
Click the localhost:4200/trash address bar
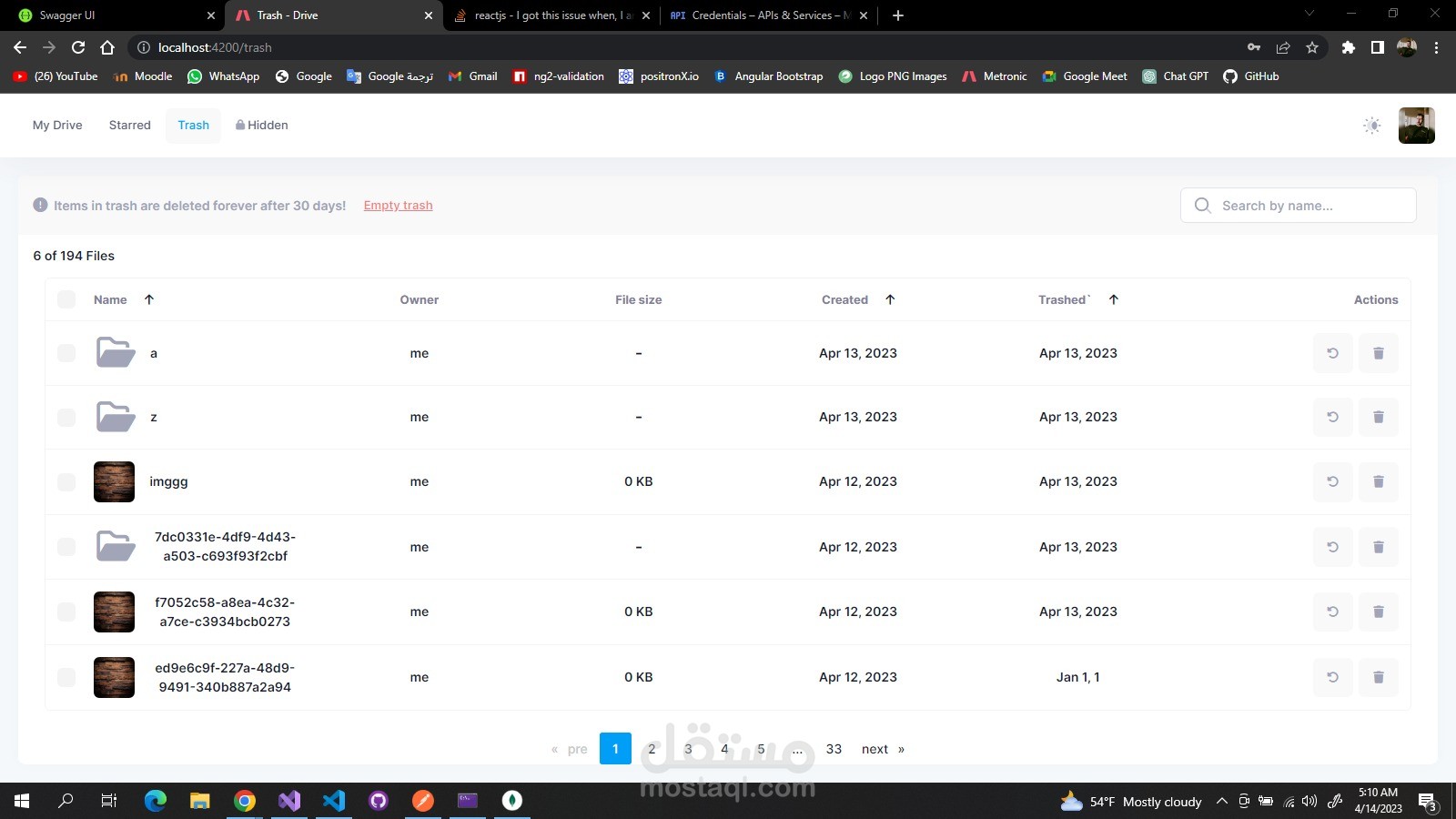coord(682,47)
